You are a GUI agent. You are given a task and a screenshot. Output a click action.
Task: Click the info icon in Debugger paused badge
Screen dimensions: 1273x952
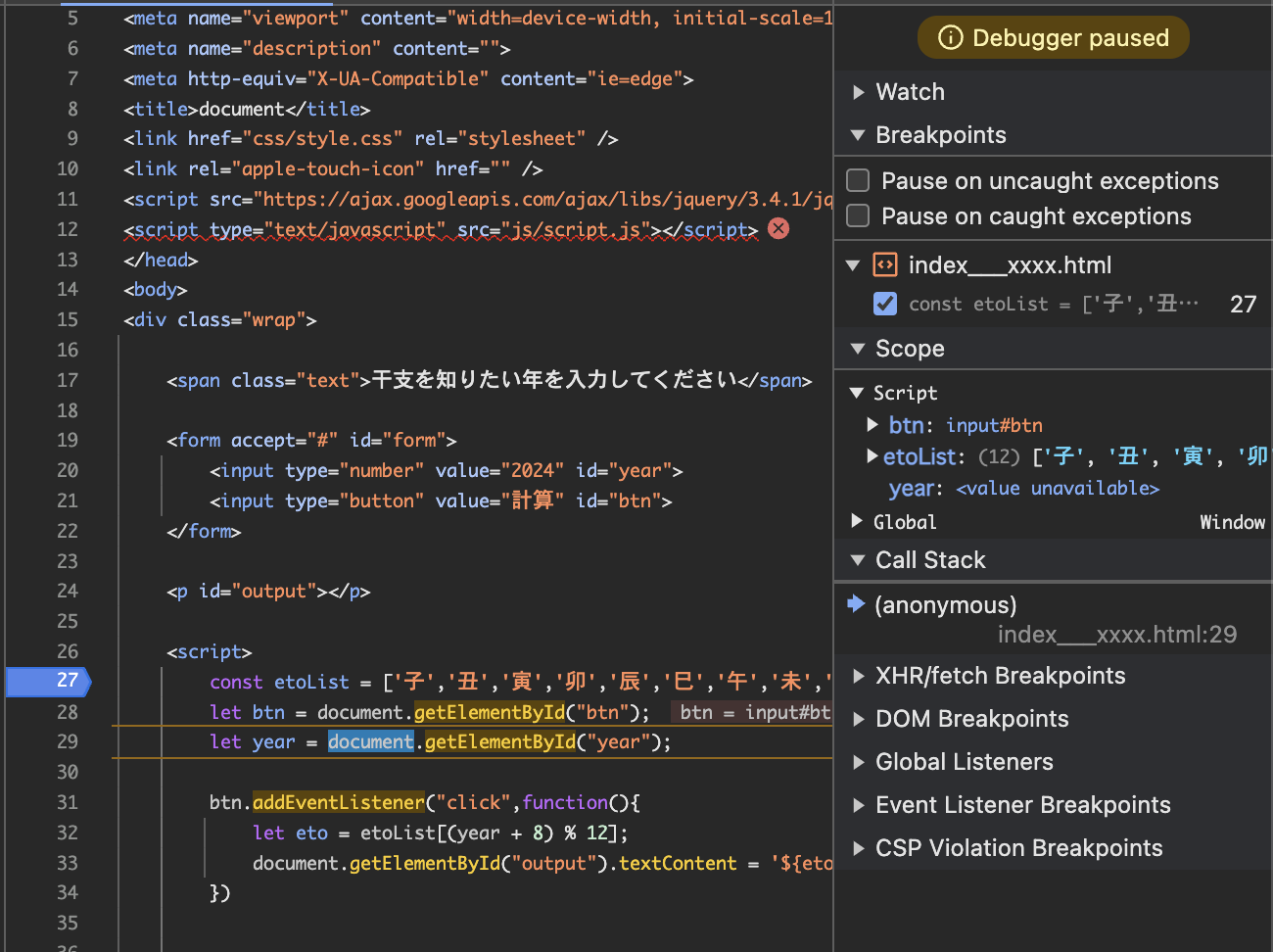[x=950, y=38]
